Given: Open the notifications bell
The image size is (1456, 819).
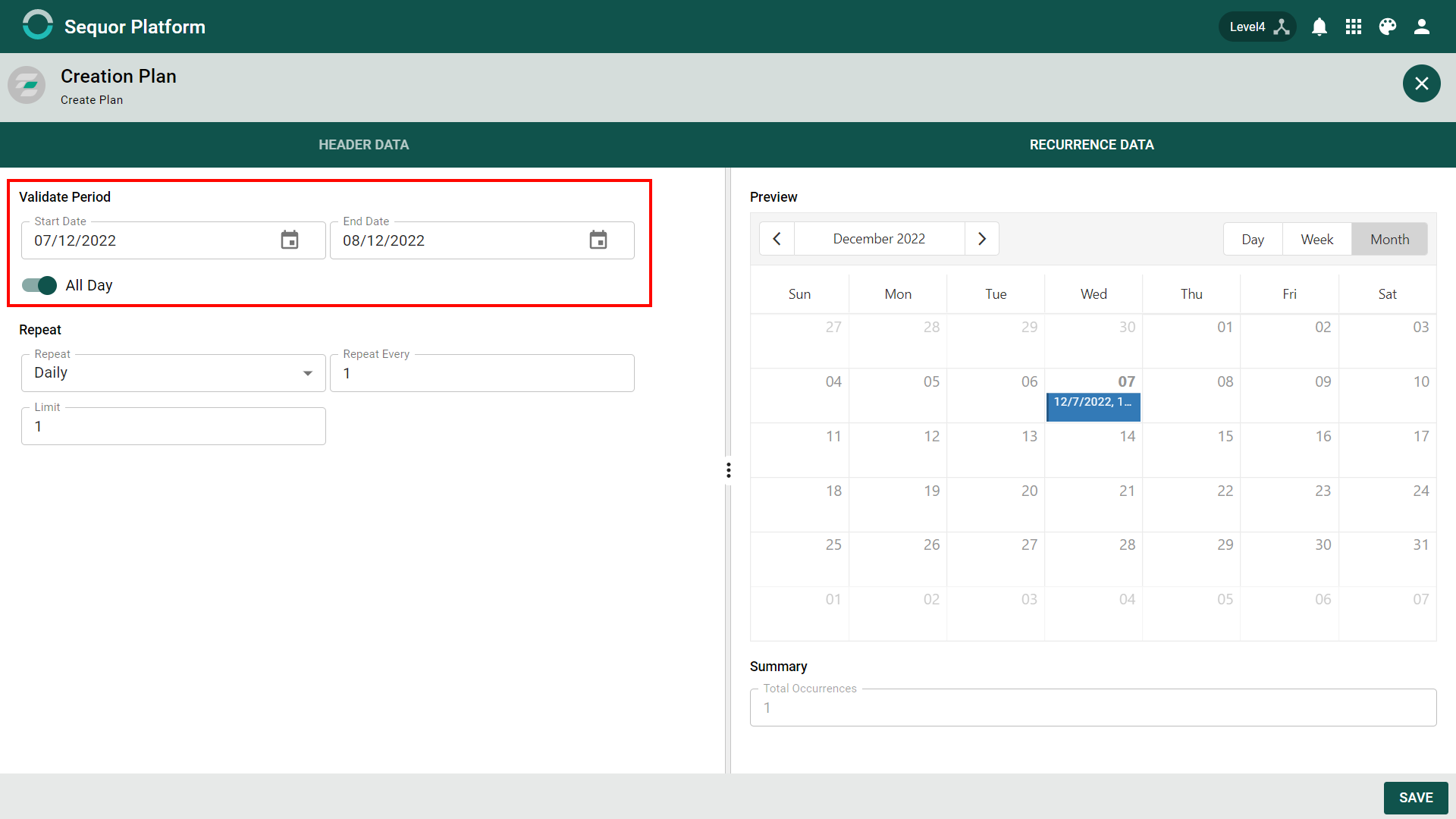Looking at the screenshot, I should (x=1319, y=27).
